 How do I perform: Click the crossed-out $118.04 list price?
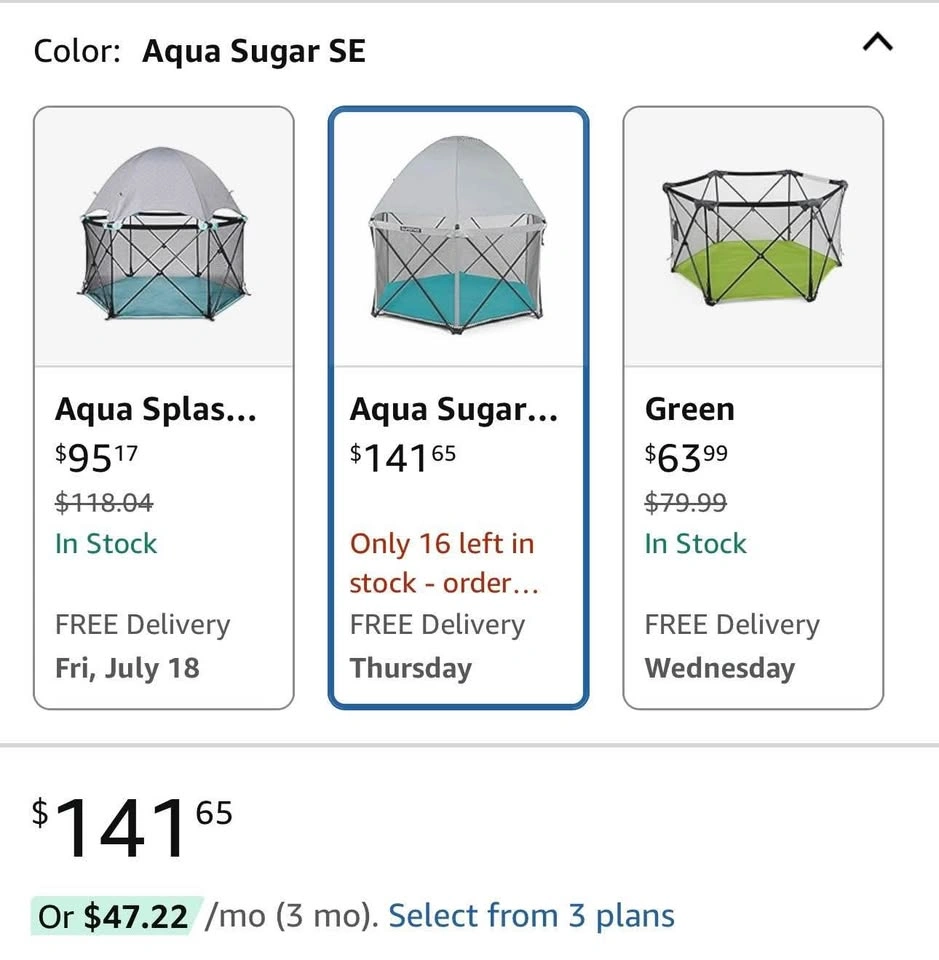coord(104,502)
